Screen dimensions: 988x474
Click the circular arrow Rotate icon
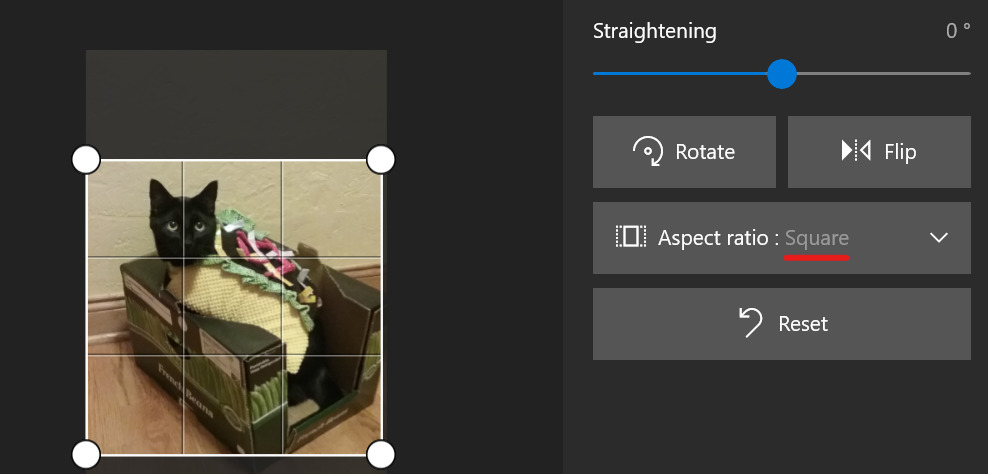coord(649,152)
